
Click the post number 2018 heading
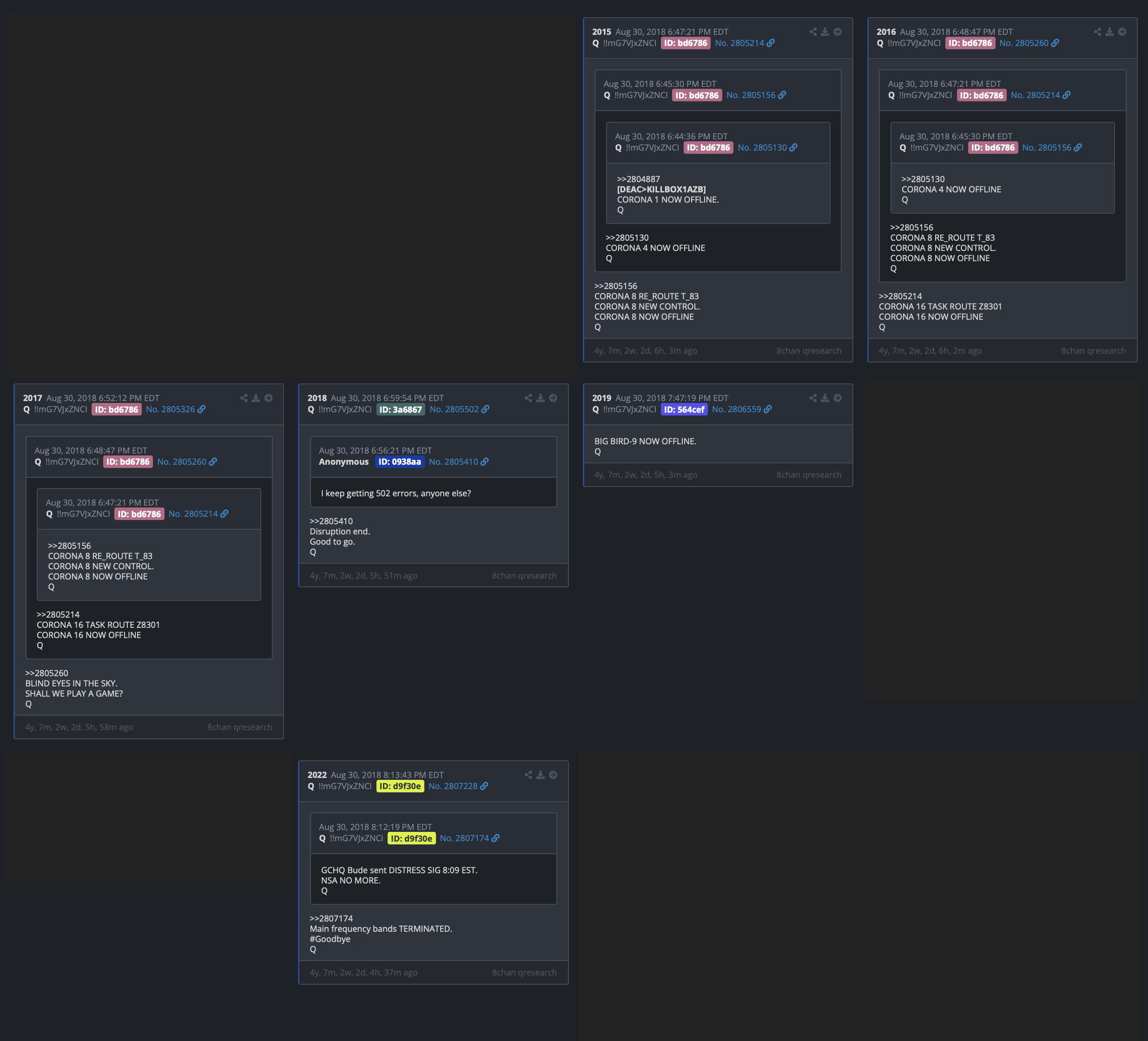(x=317, y=398)
